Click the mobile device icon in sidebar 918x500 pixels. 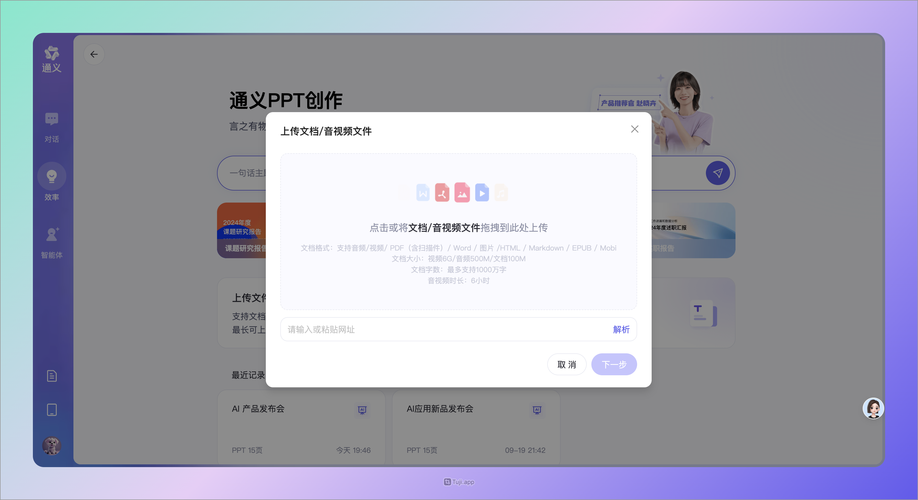click(52, 410)
